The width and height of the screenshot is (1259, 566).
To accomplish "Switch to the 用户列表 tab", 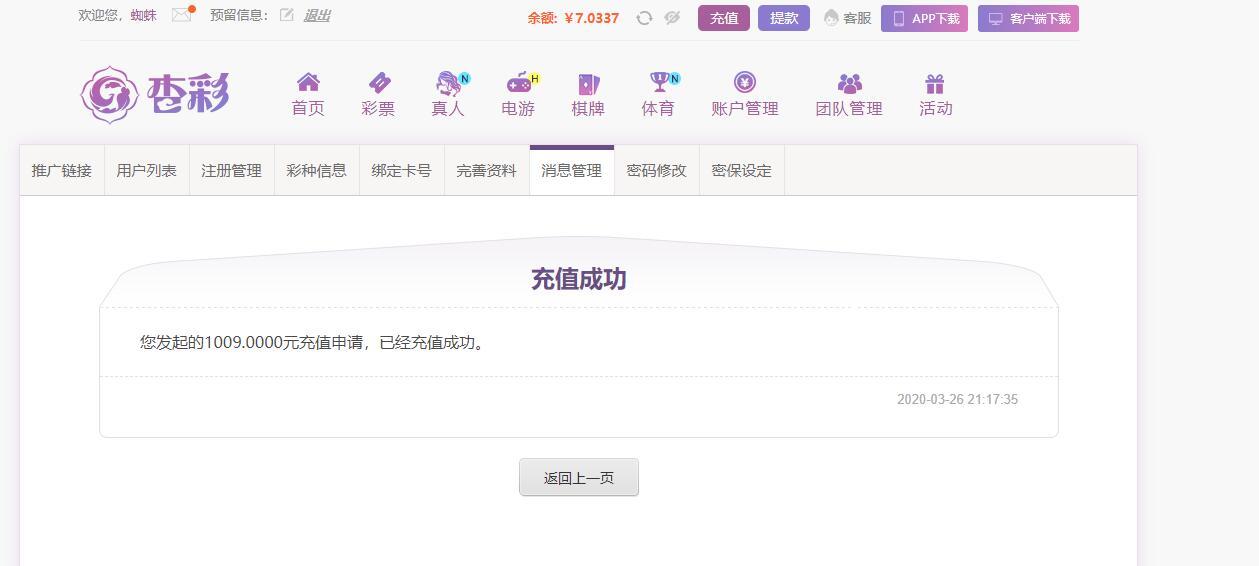I will click(x=147, y=170).
